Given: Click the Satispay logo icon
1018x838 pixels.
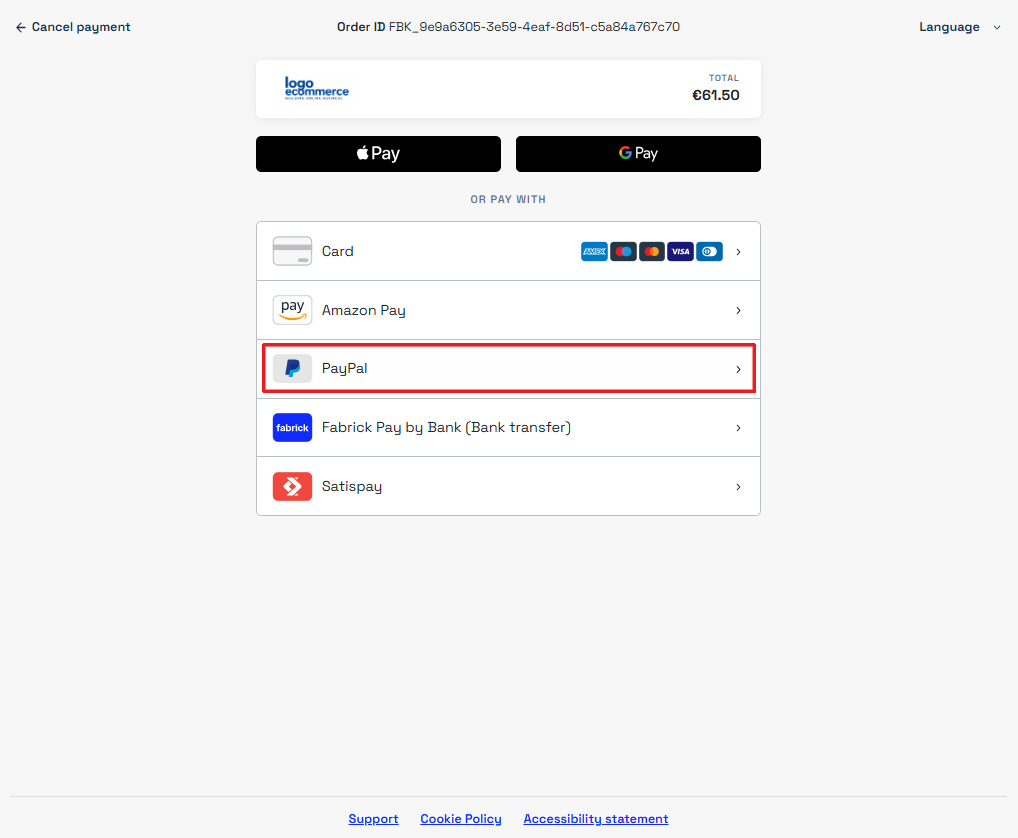Looking at the screenshot, I should (x=292, y=487).
